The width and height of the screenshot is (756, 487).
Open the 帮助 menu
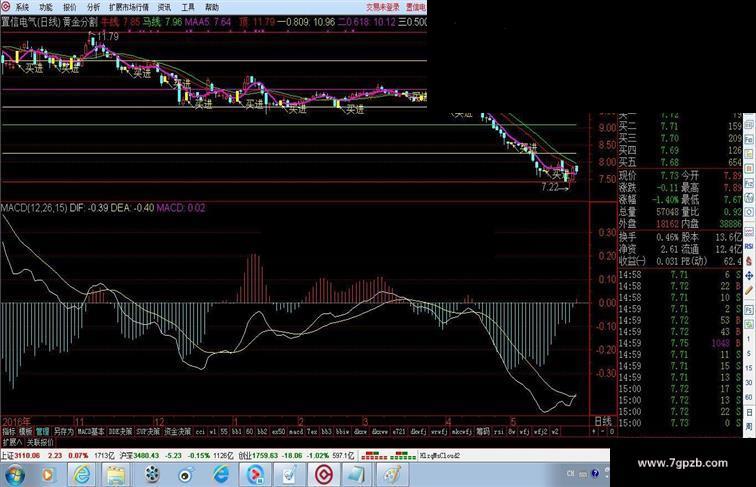[x=212, y=7]
